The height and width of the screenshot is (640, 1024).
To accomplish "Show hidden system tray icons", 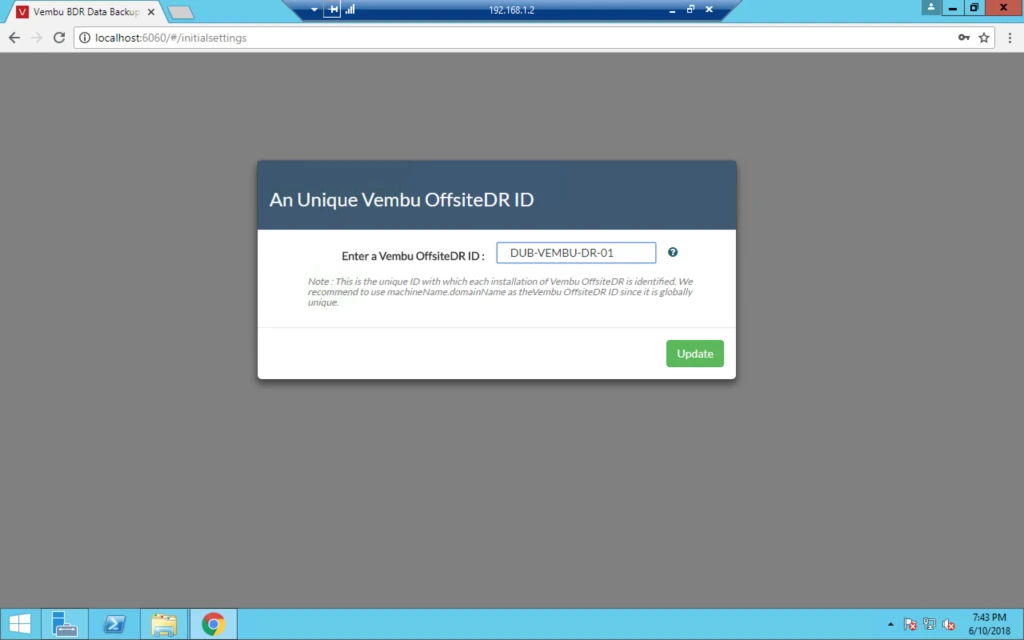I will [890, 624].
